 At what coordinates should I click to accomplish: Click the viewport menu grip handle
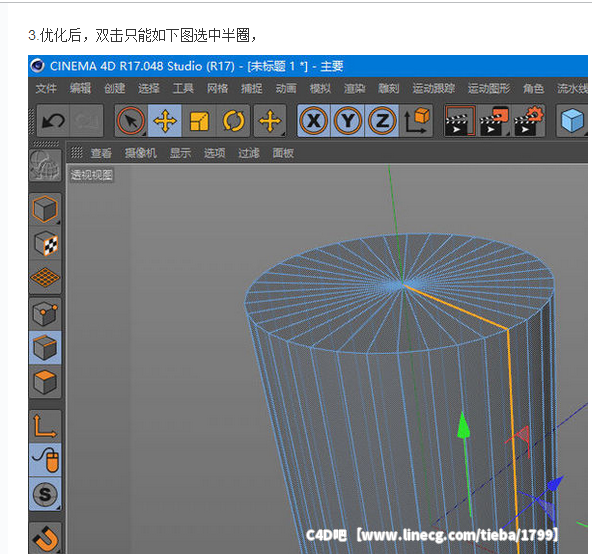pos(77,153)
